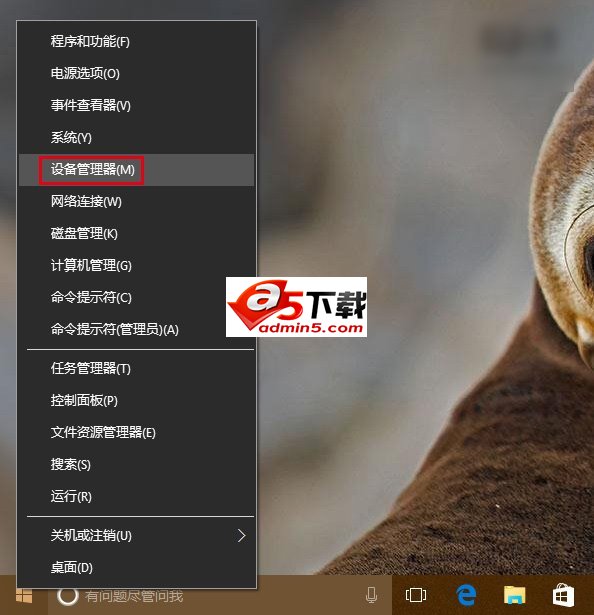Click the 有问题尽管问我 search box

click(x=220, y=595)
